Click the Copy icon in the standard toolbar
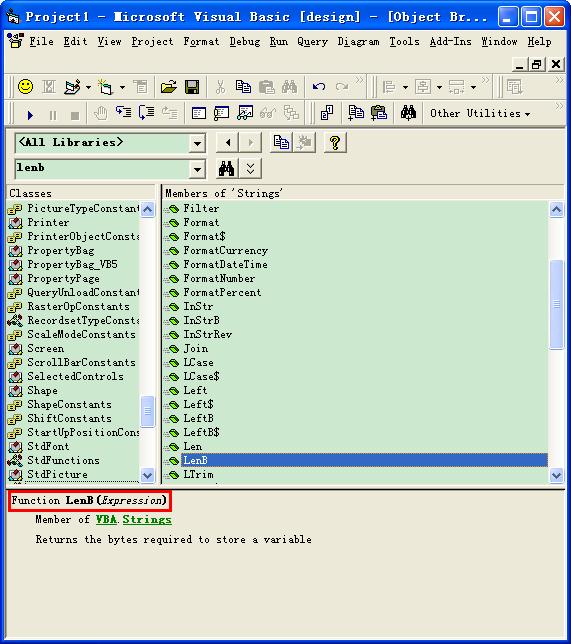This screenshot has width=571, height=644. [x=243, y=87]
